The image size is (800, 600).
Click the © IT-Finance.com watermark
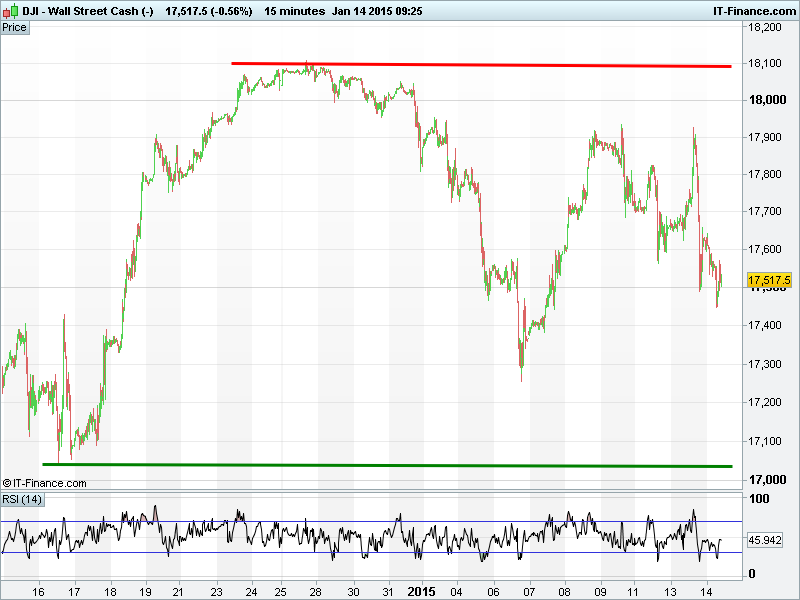pos(45,483)
